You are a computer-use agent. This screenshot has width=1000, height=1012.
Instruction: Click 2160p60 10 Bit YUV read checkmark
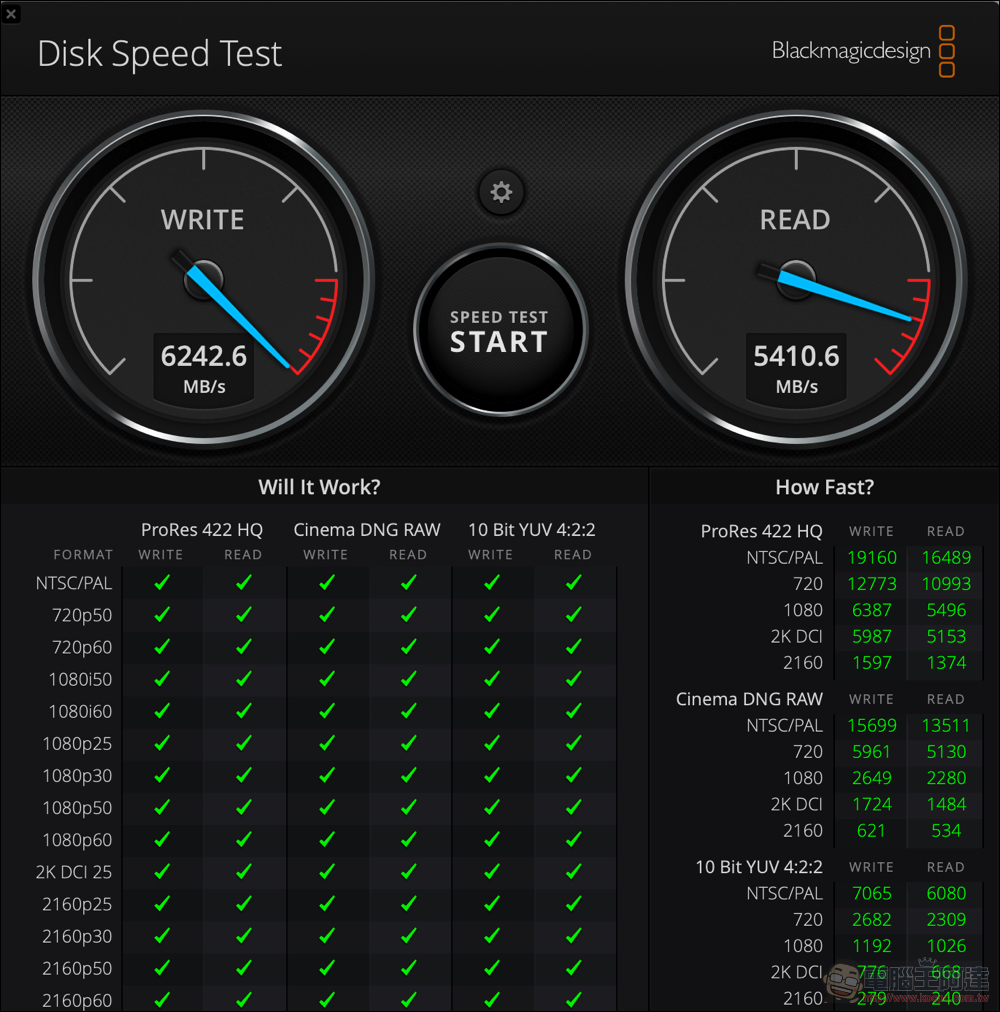tap(573, 999)
